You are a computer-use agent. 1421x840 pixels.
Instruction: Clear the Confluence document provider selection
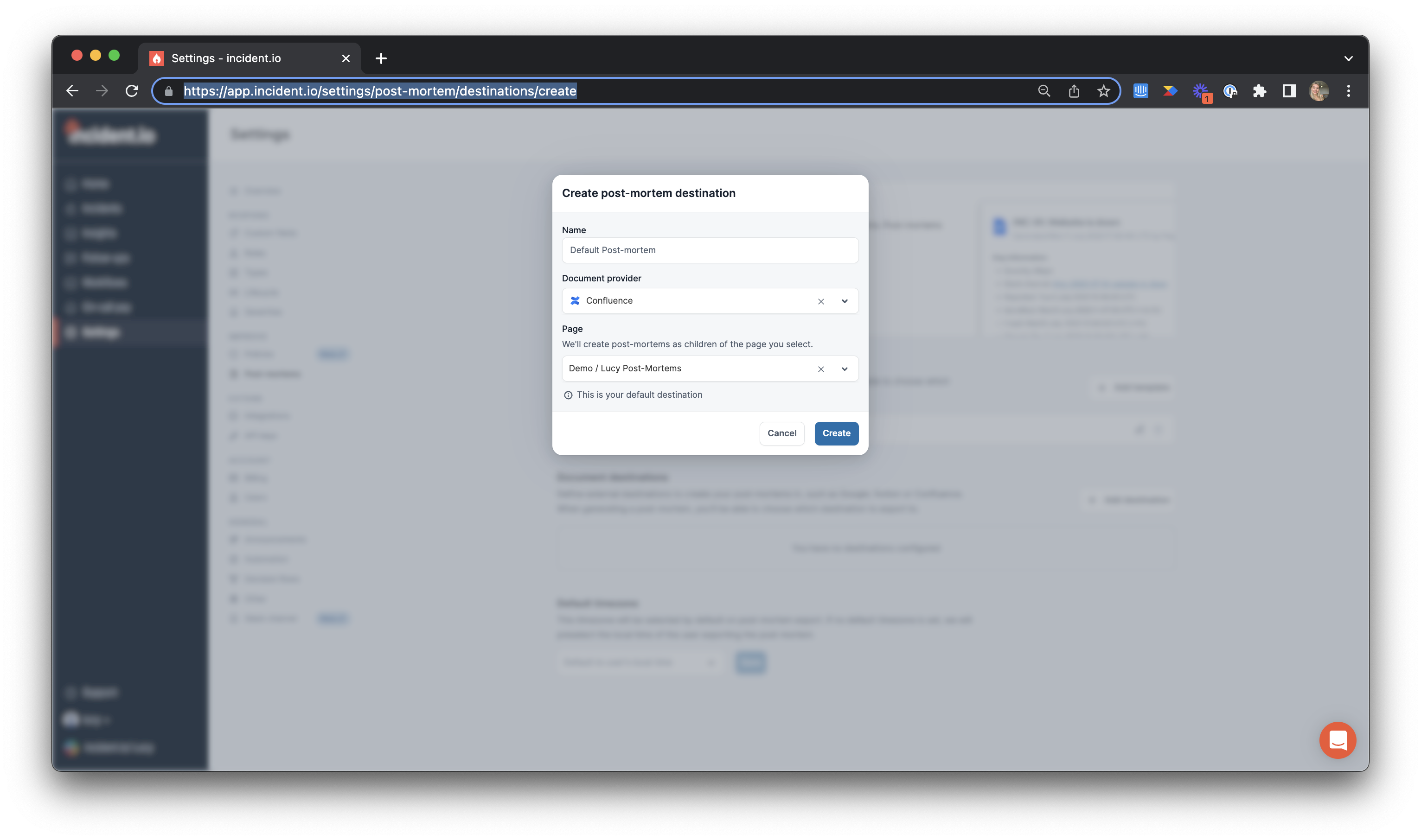tap(821, 301)
